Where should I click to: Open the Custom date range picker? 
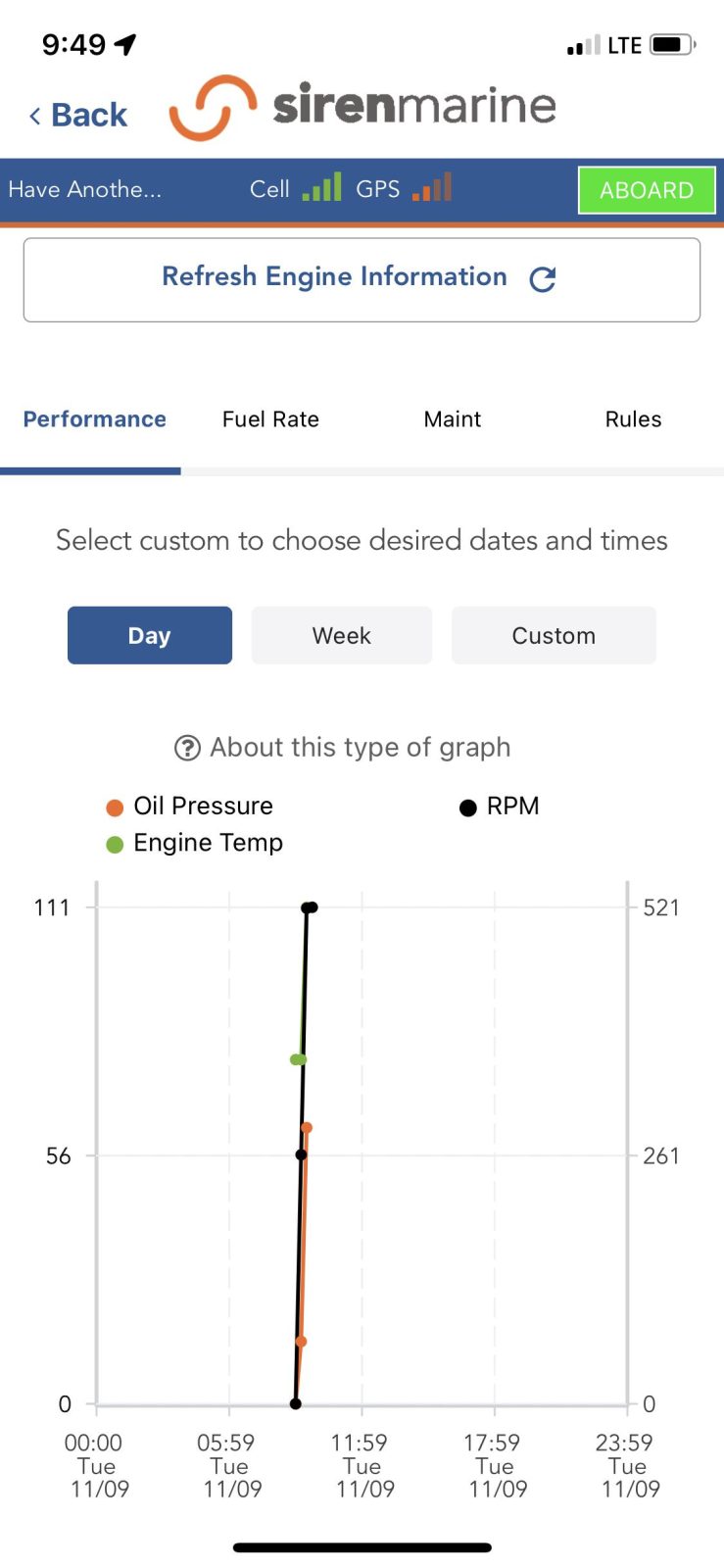554,636
